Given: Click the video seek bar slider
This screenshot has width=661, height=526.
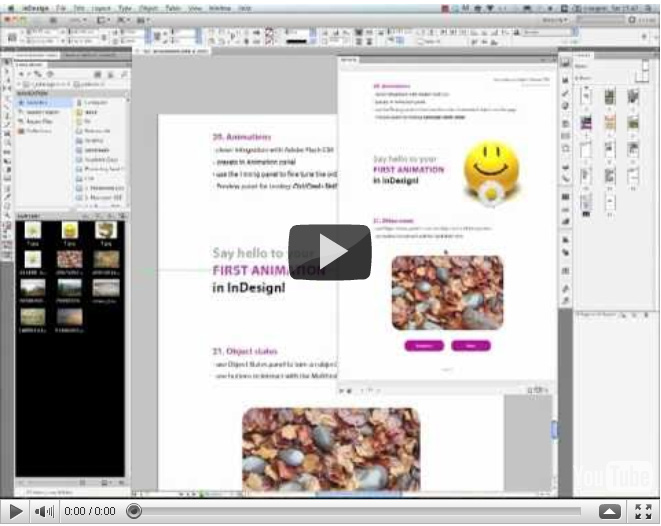Looking at the screenshot, I should coord(134,511).
